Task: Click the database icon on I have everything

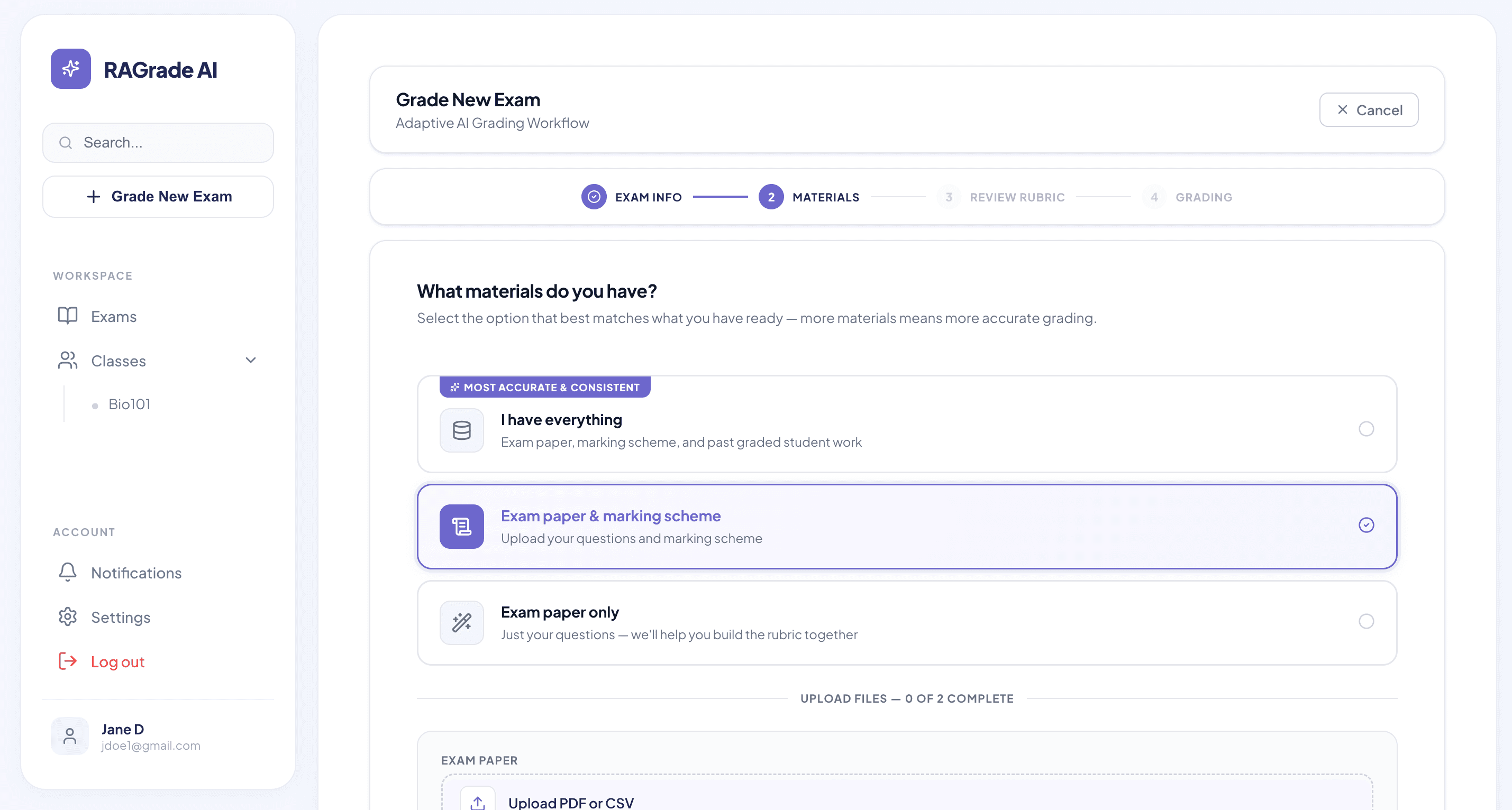Action: (x=461, y=430)
